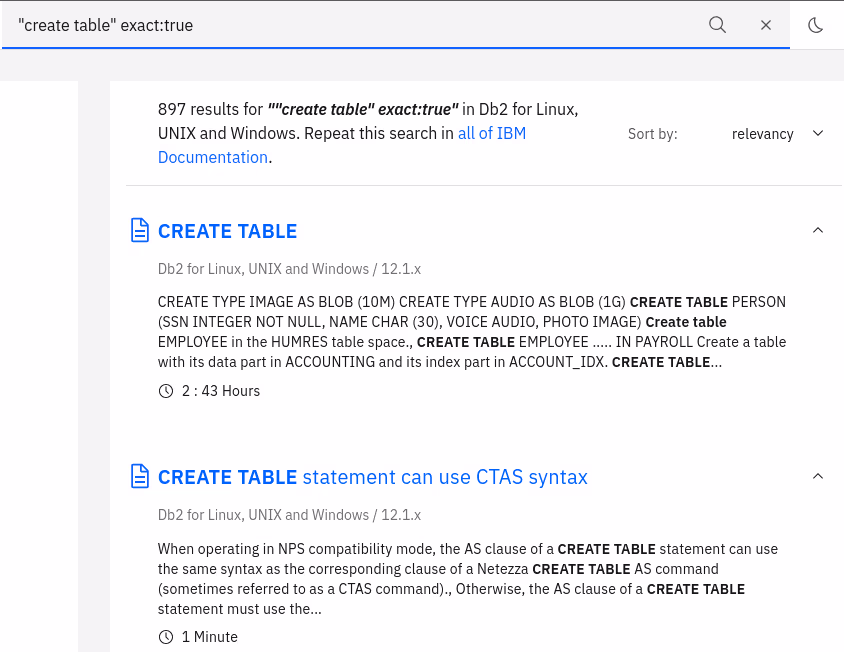Select the 2 : 43 Hours reading time text
844x652 pixels.
[x=221, y=391]
